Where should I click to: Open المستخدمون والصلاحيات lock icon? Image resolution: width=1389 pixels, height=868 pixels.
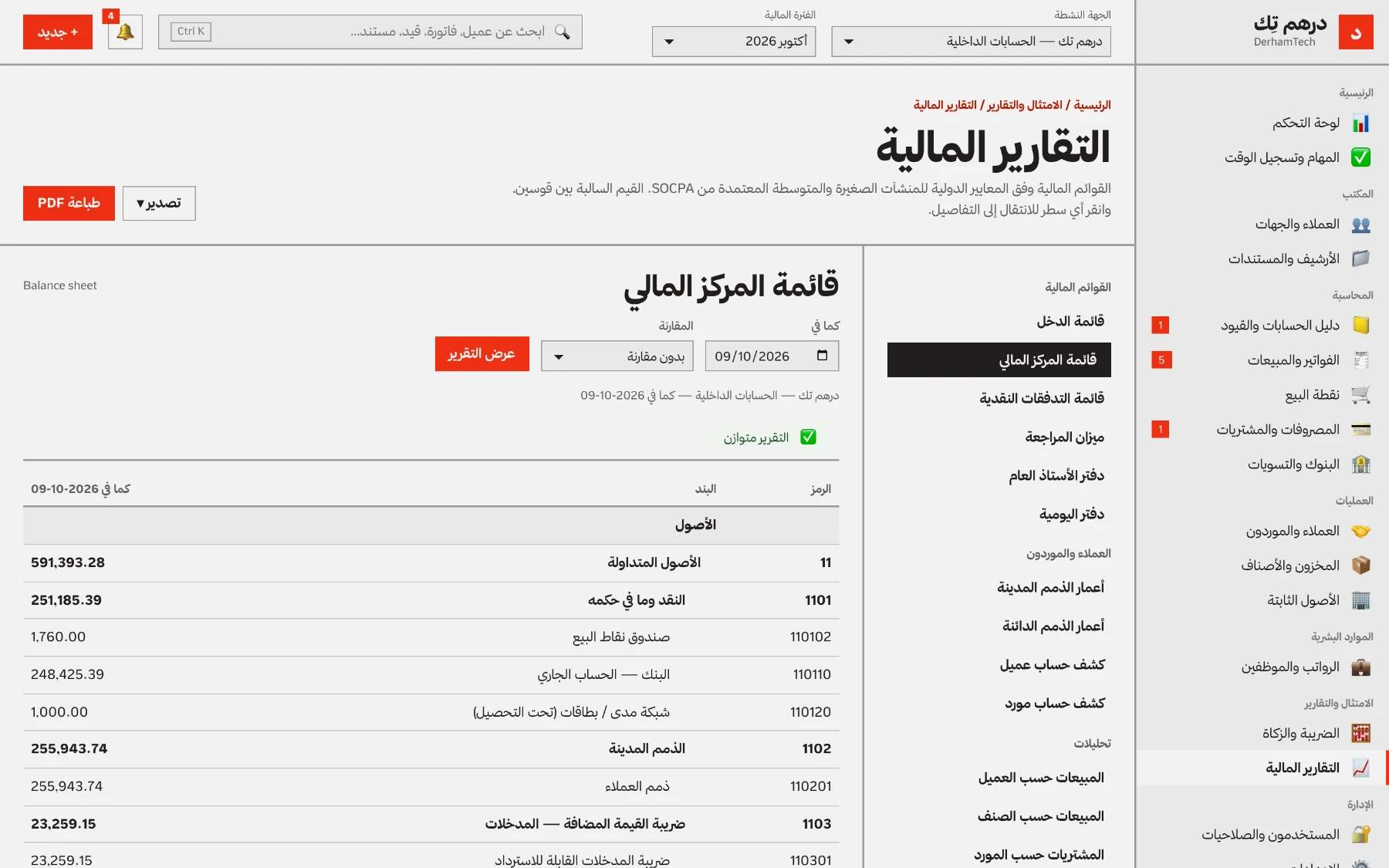click(1361, 835)
